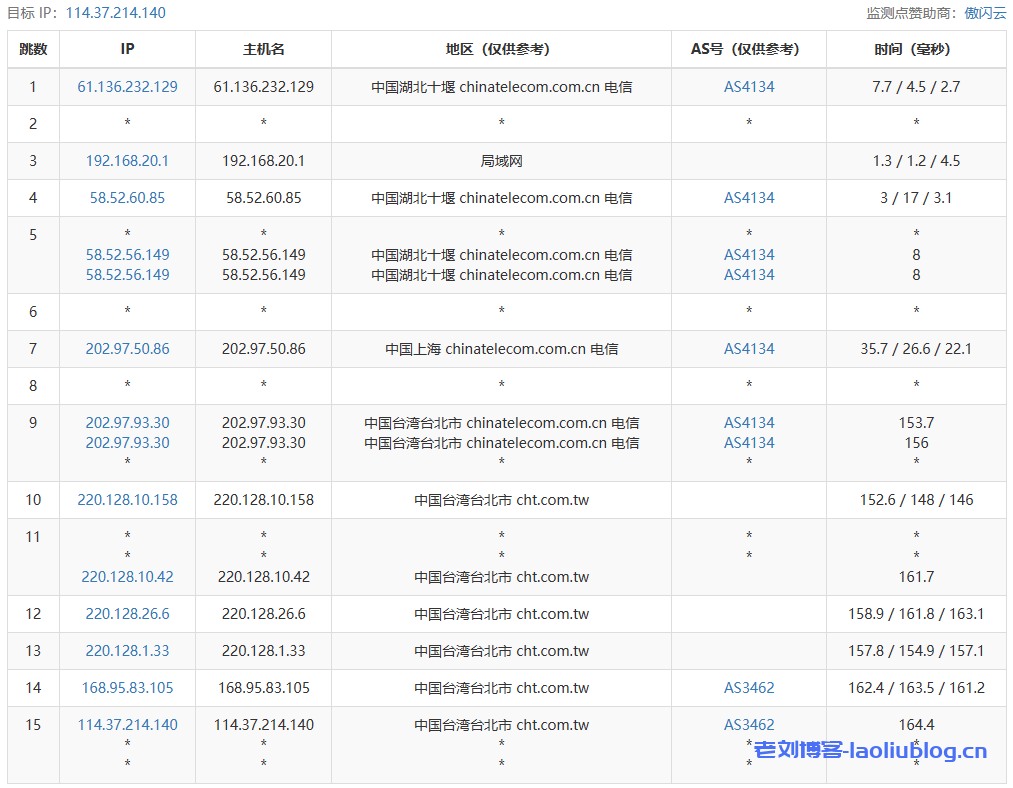This screenshot has height=788, width=1013.
Task: Open the 202.97.50.86 IP link
Action: [x=127, y=349]
